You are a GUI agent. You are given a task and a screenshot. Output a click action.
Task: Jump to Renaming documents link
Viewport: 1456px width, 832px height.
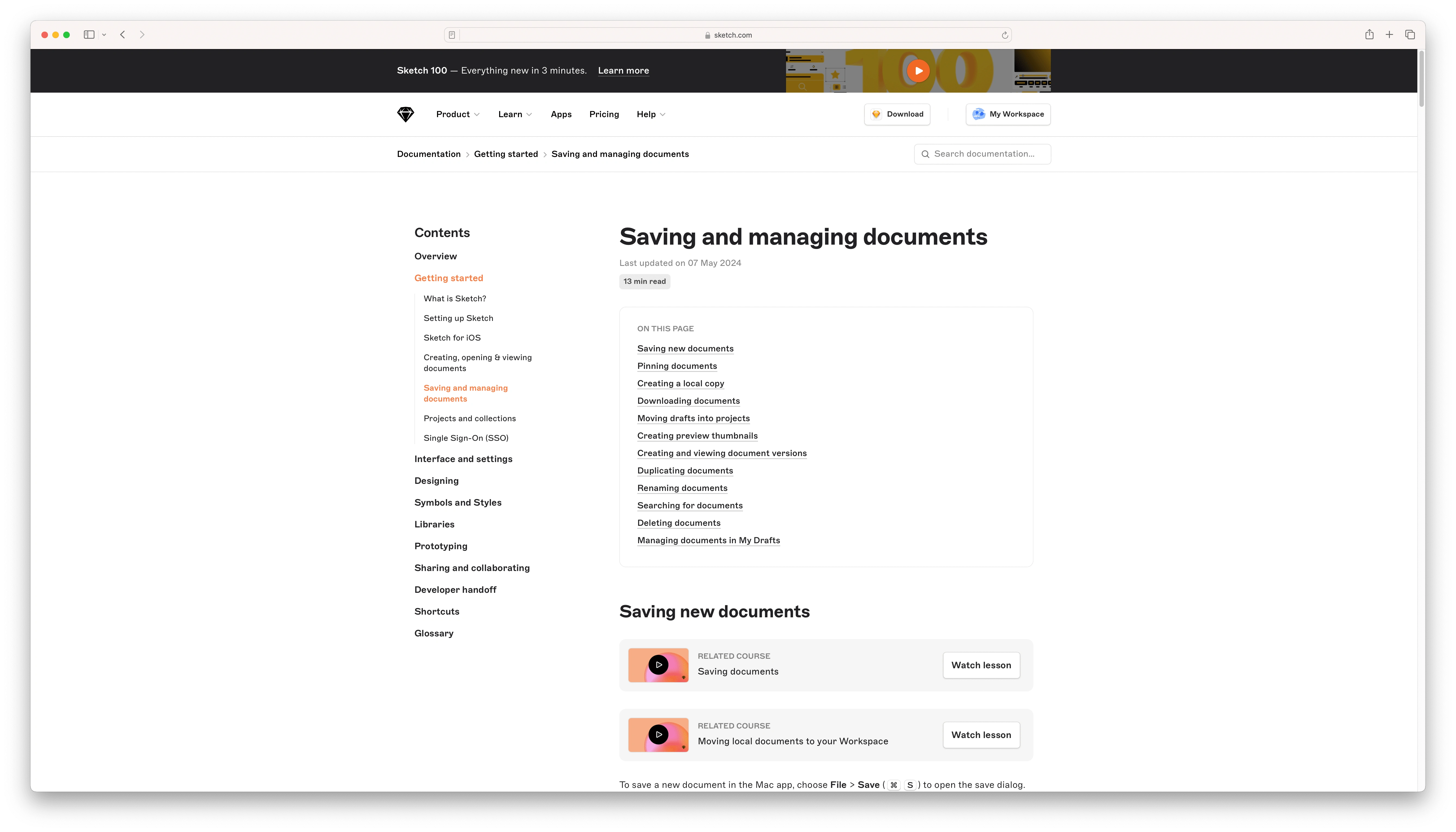pyautogui.click(x=682, y=488)
